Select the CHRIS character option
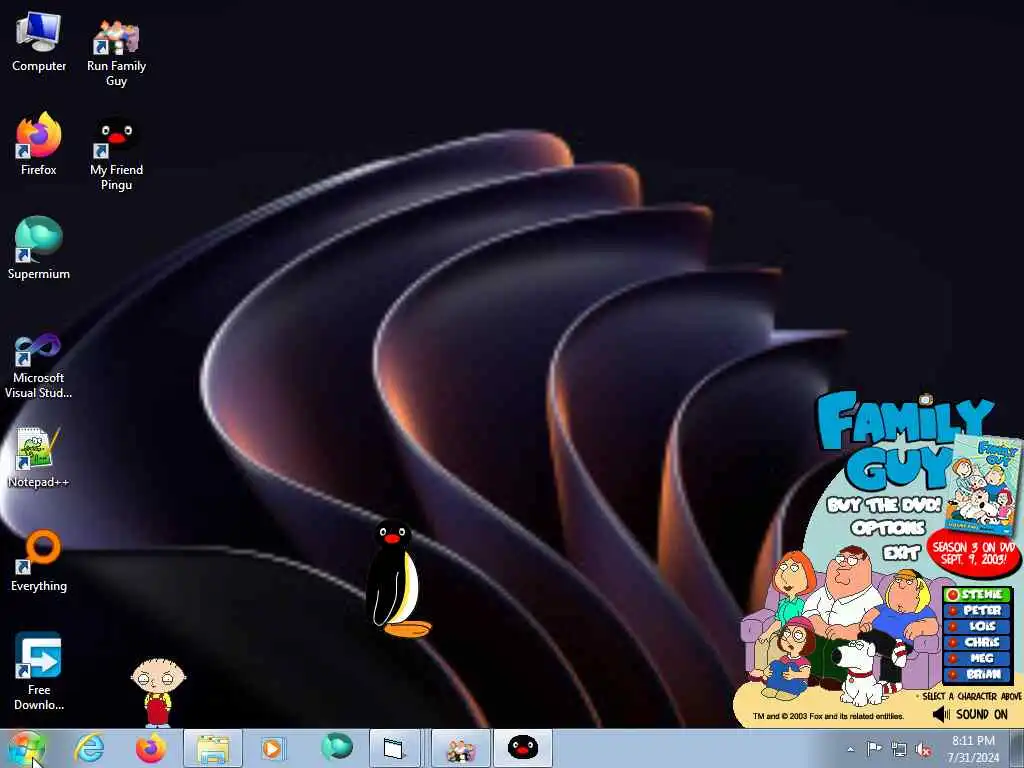 coord(978,643)
